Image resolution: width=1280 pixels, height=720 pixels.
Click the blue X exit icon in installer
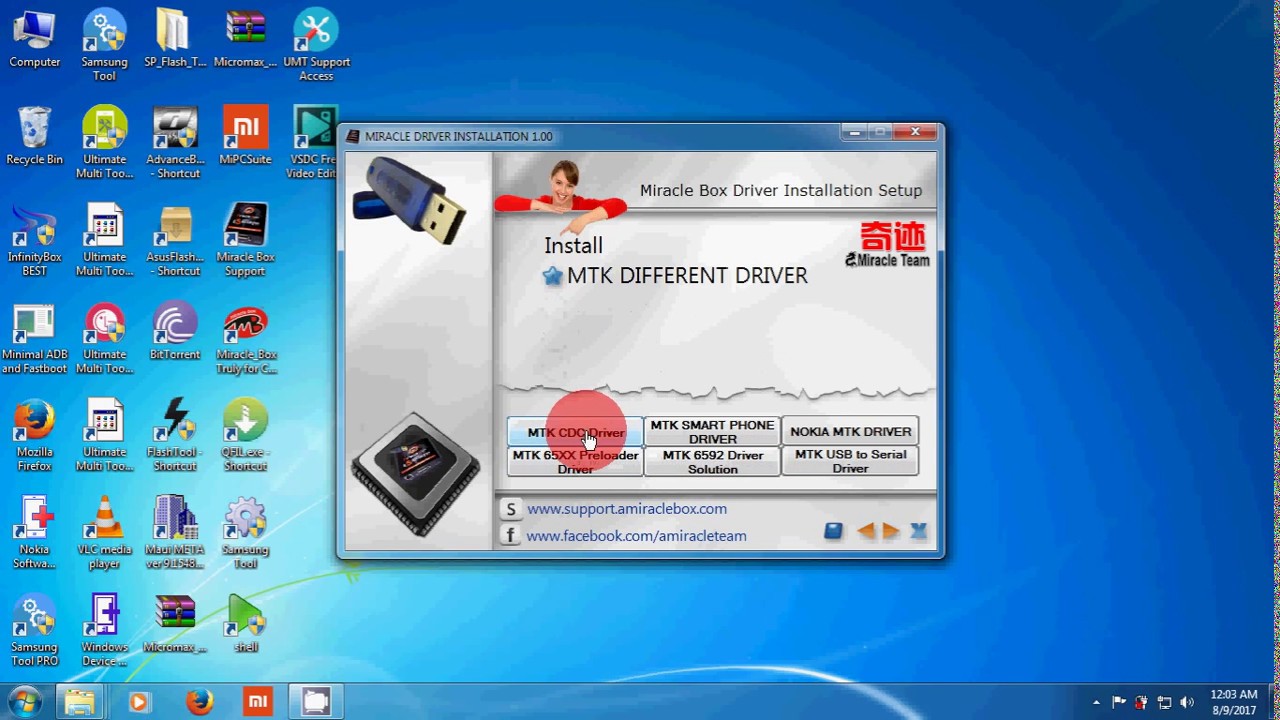pyautogui.click(x=919, y=531)
